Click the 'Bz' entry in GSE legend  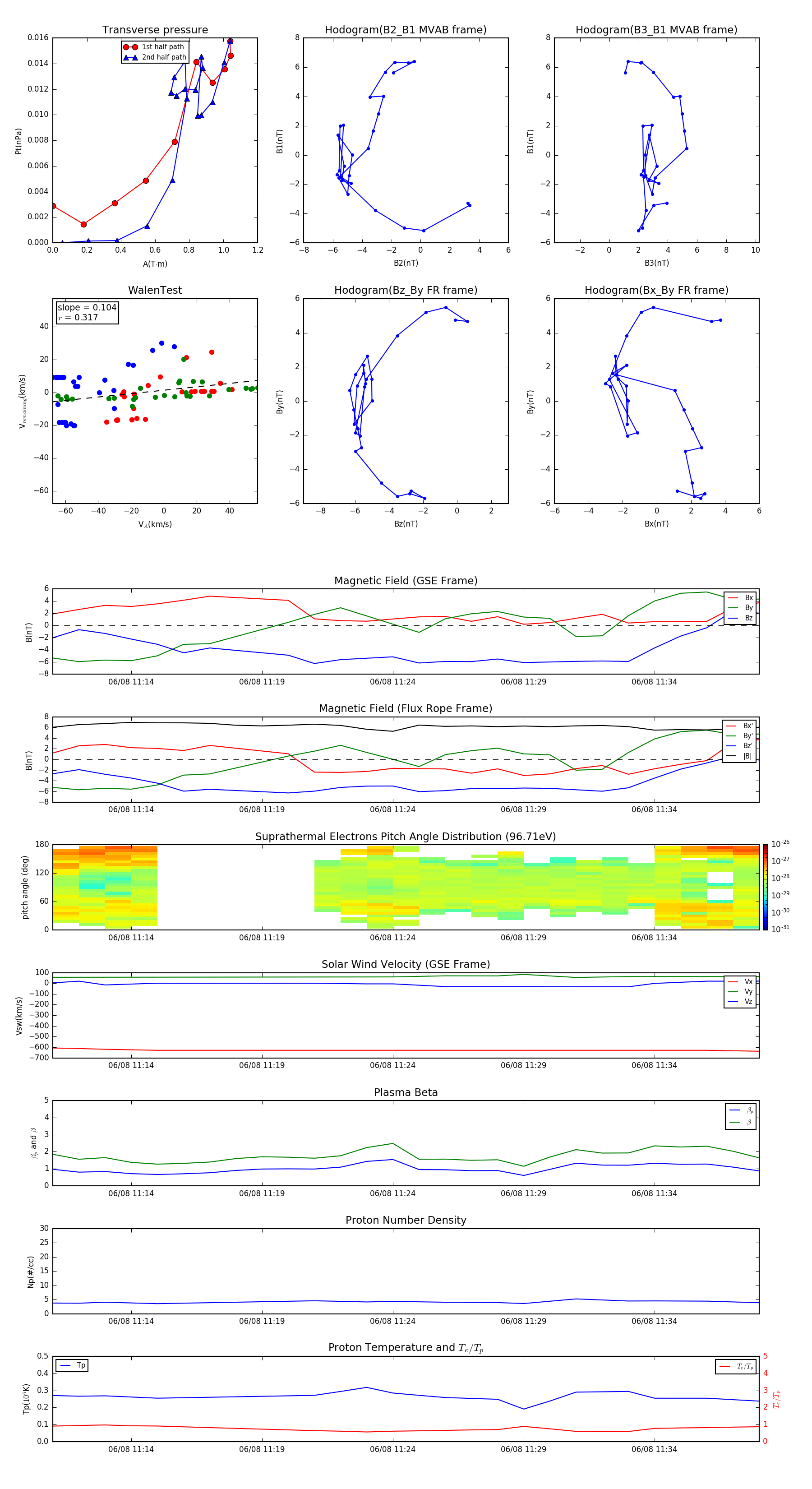[x=740, y=618]
